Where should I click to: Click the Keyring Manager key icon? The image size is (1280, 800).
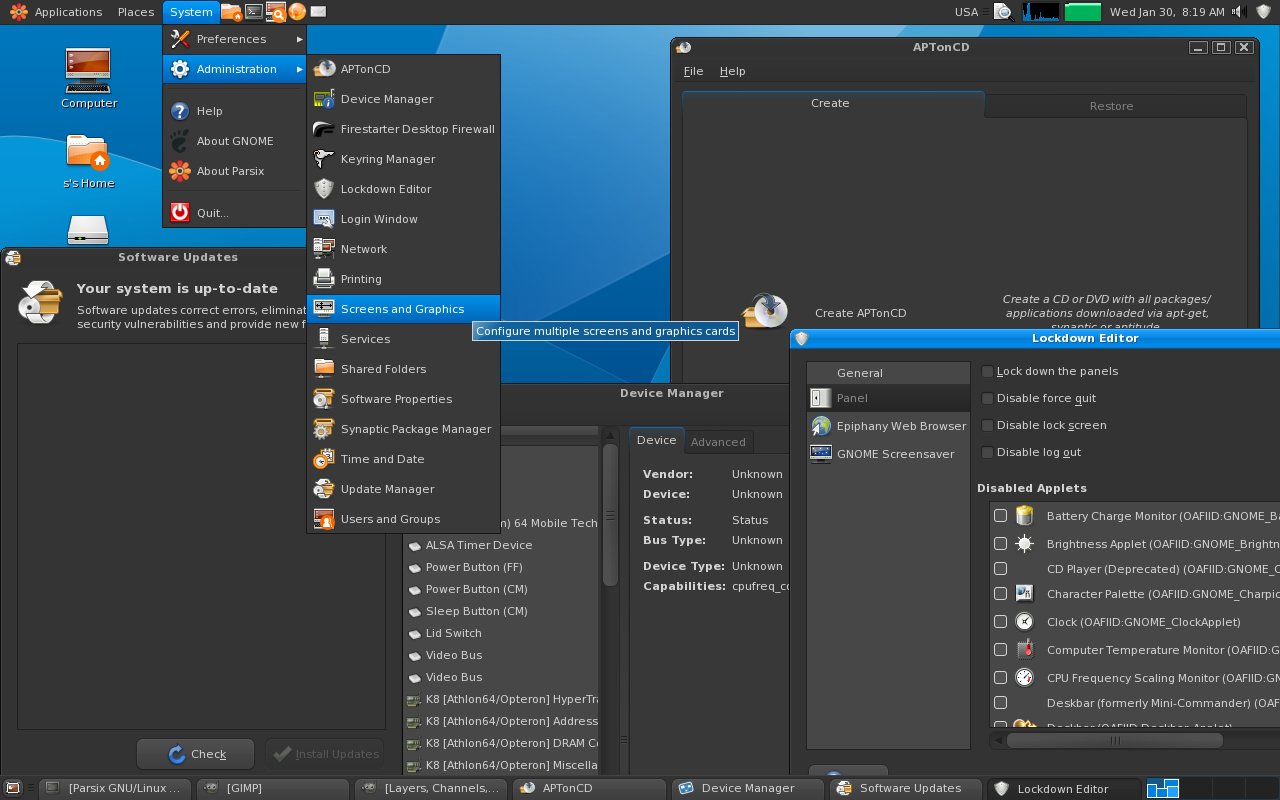click(x=324, y=159)
